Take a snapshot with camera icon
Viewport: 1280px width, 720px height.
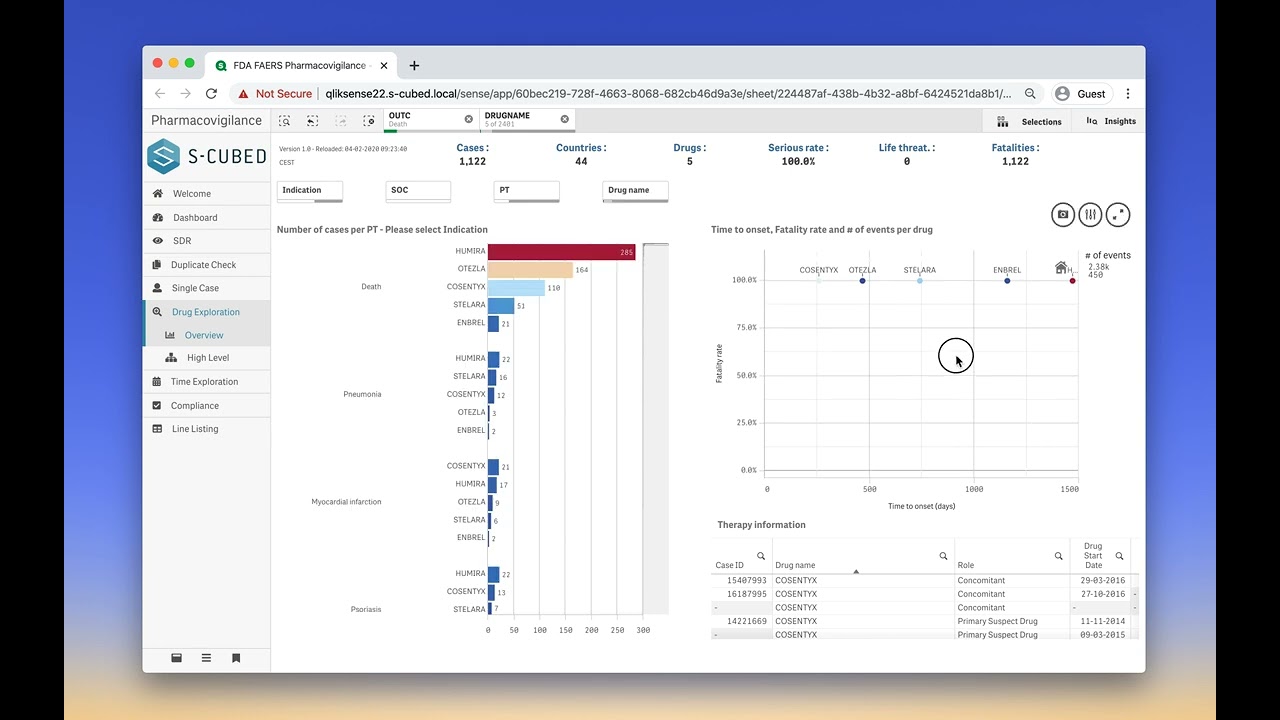pos(1063,214)
